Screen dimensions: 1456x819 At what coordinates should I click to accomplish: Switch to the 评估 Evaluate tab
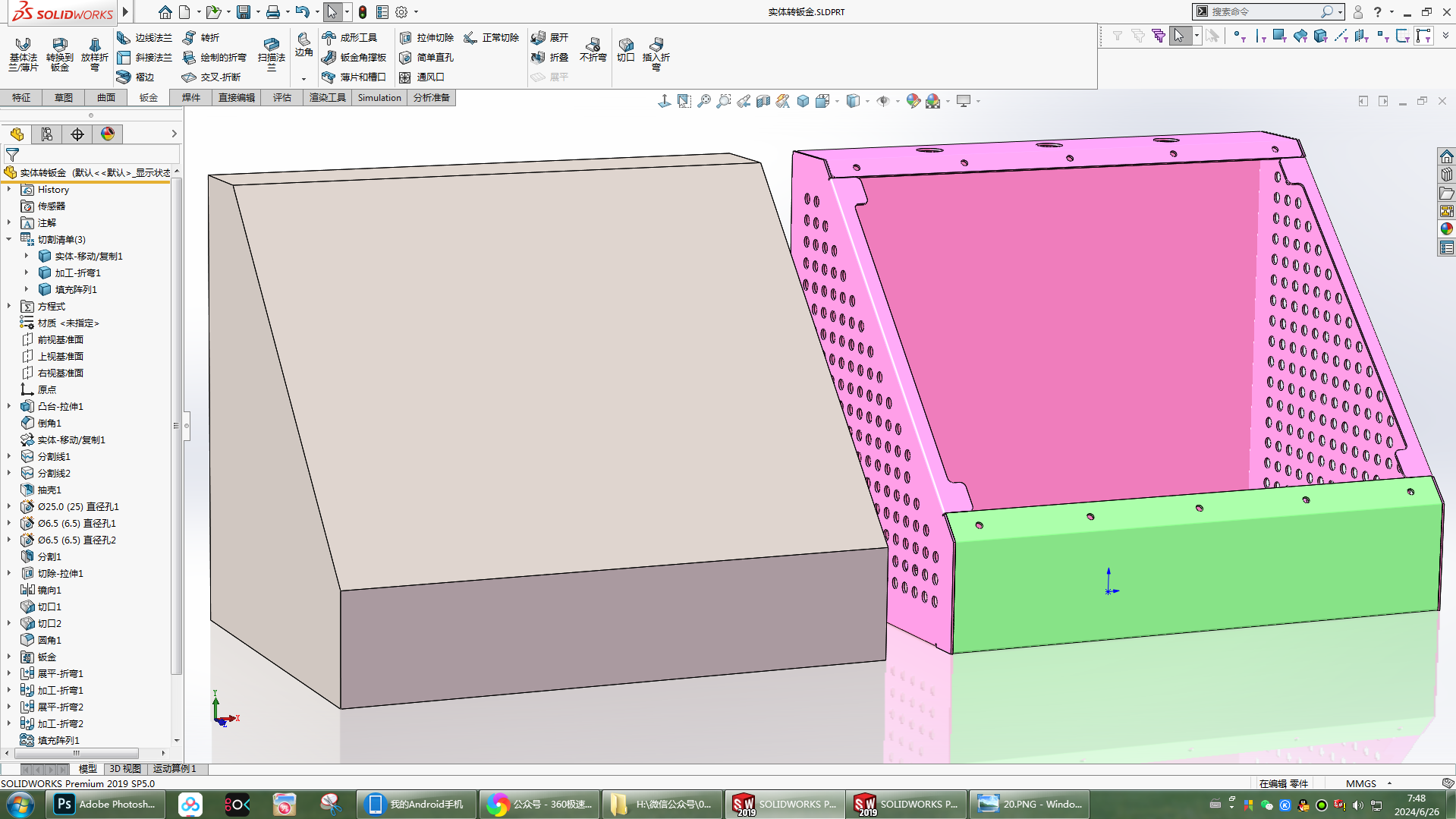[x=282, y=97]
